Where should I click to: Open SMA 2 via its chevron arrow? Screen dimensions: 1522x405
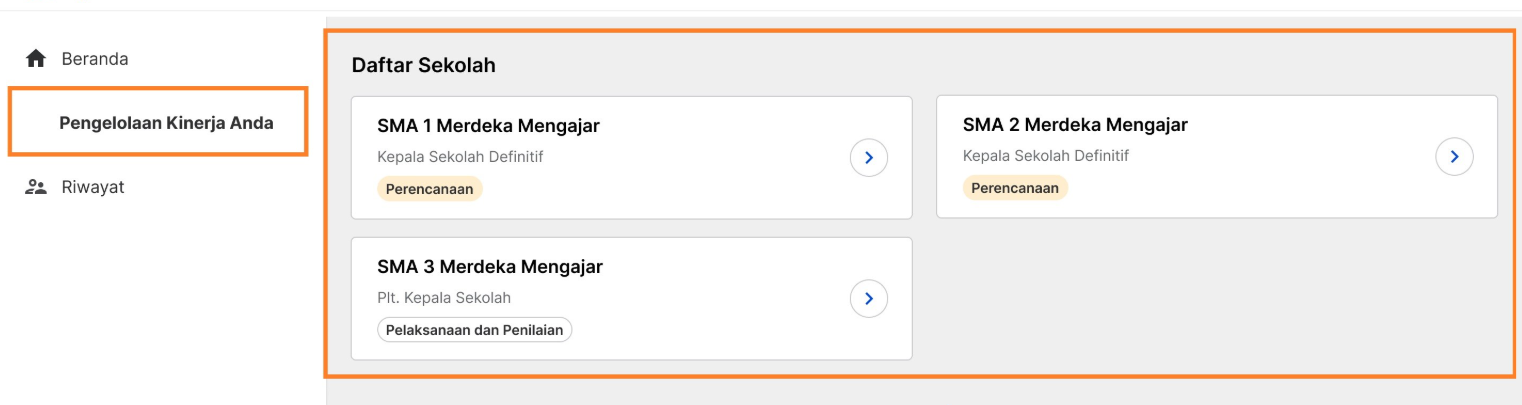pos(1454,157)
